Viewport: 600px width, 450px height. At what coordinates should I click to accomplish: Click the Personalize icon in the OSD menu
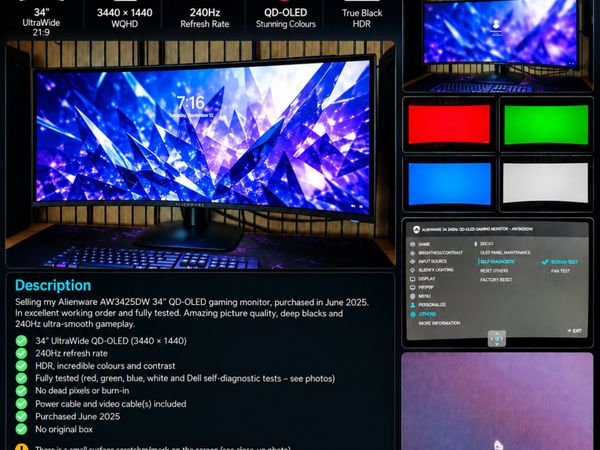pyautogui.click(x=412, y=305)
